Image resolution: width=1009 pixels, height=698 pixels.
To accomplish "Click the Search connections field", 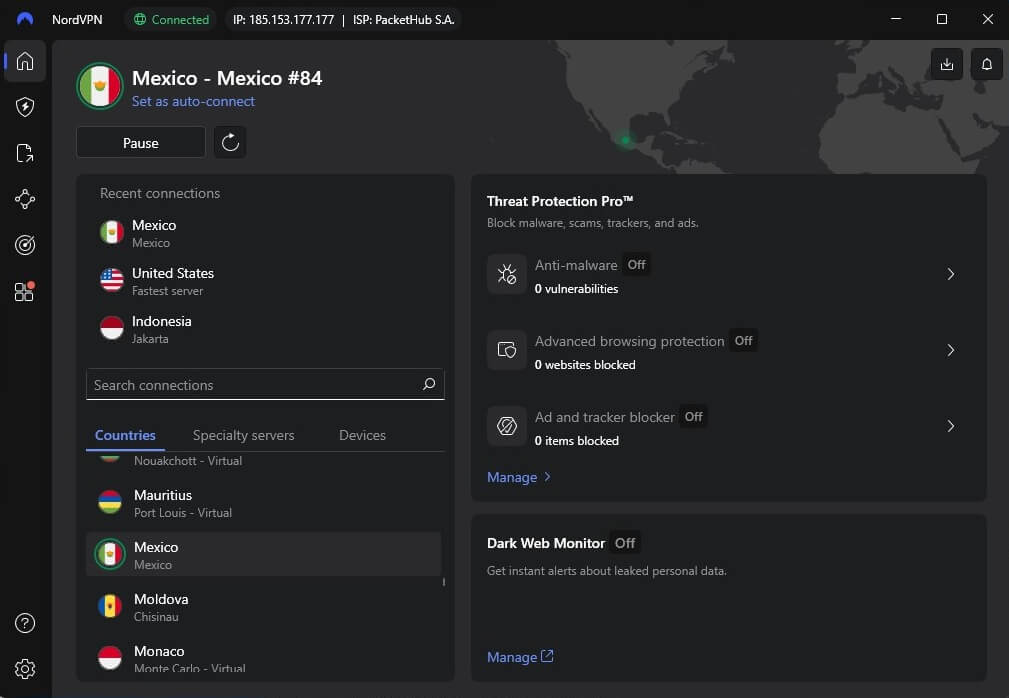I will coord(265,384).
